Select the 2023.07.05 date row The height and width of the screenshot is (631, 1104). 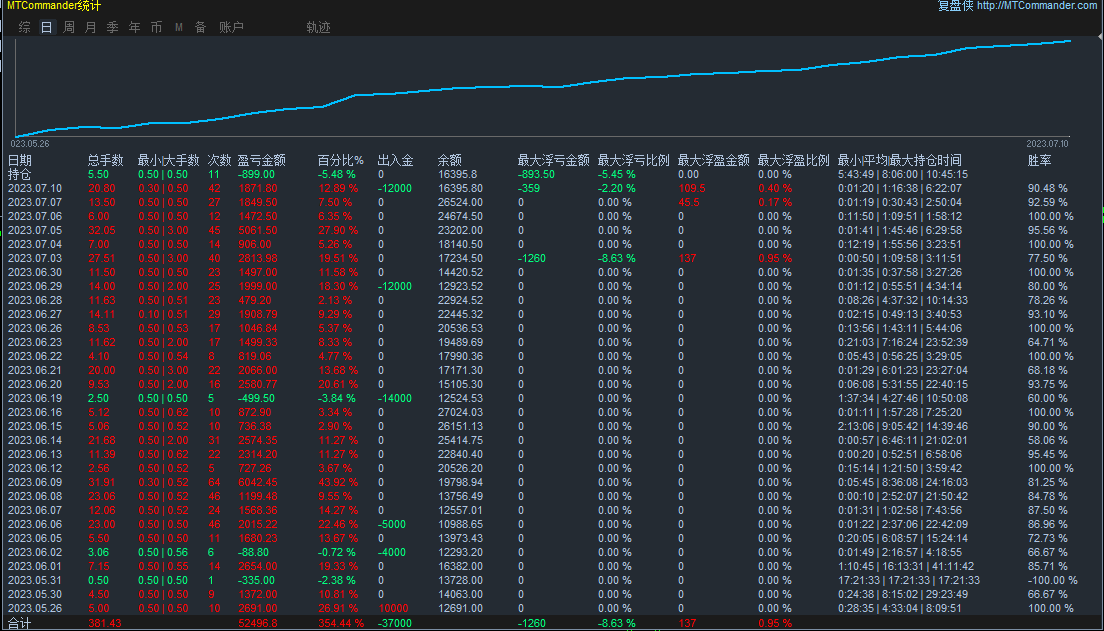click(34, 230)
